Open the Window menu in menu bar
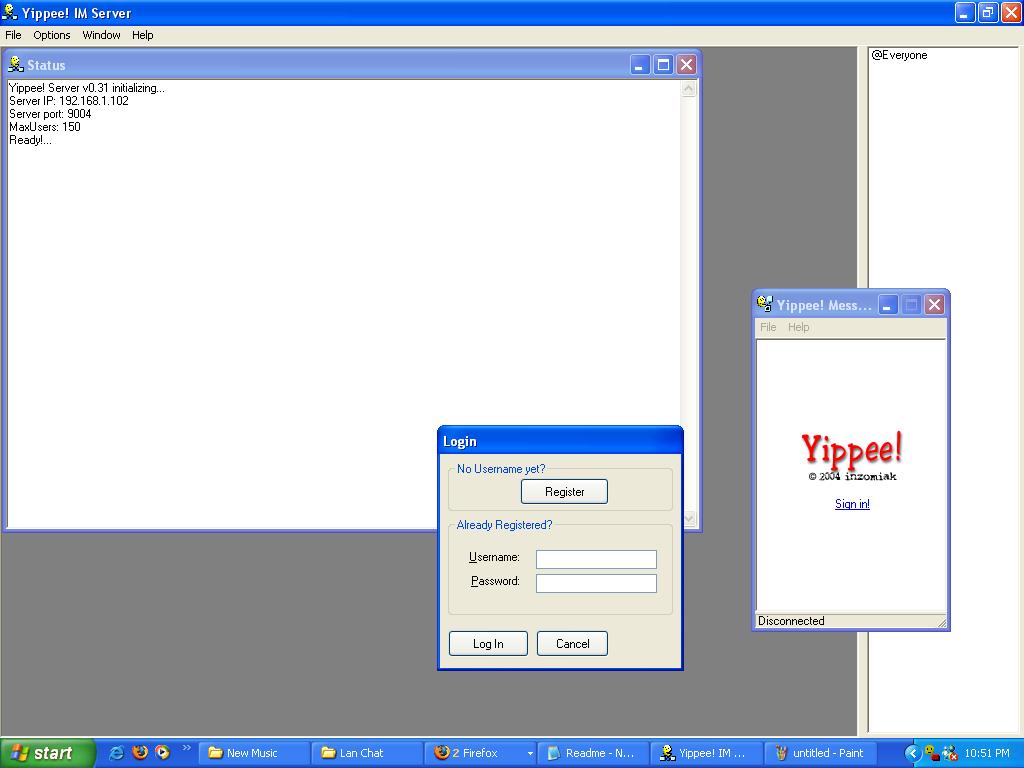1024x768 pixels. tap(101, 35)
